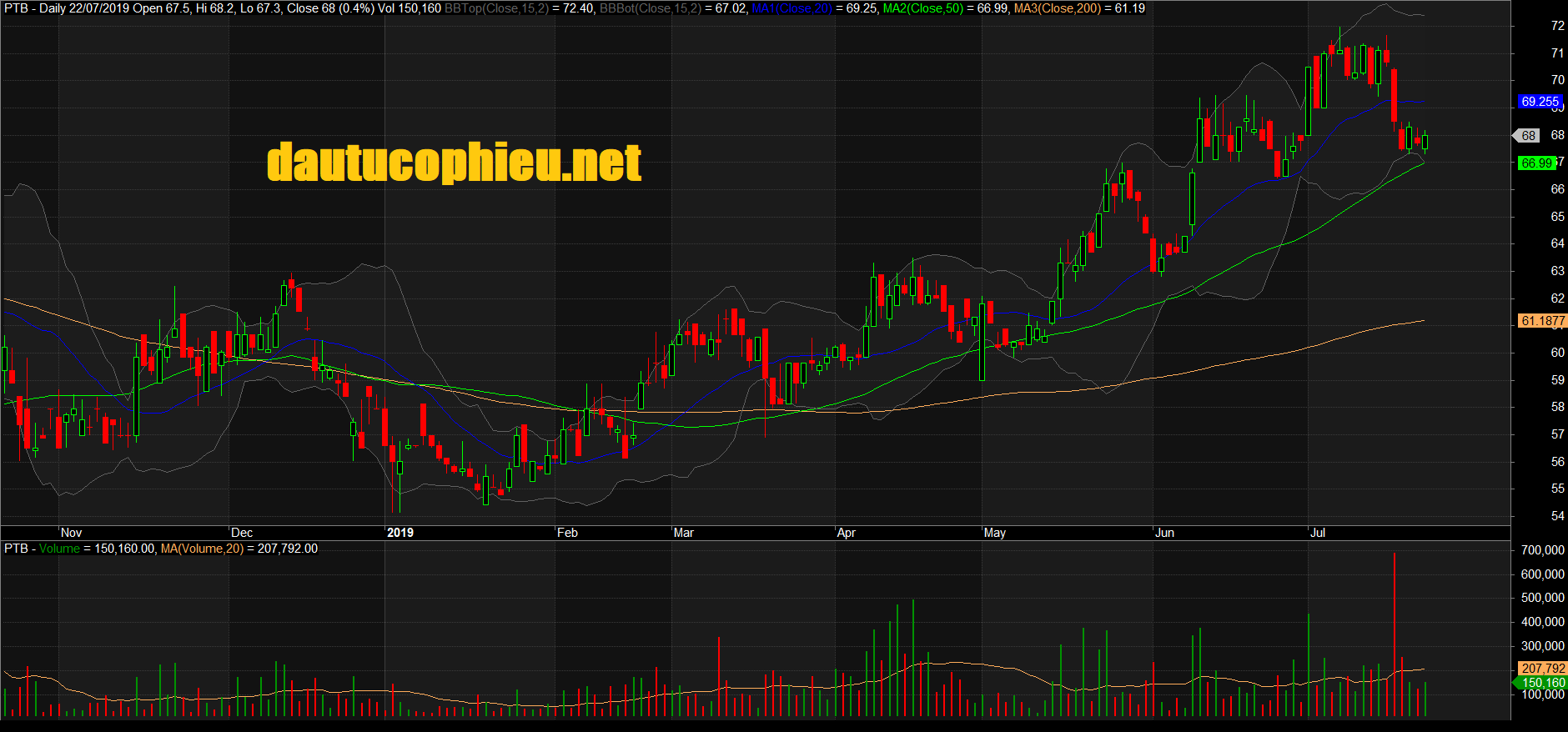Click the Feb label on time axis
Viewport: 1568px width, 732px height.
click(x=568, y=533)
